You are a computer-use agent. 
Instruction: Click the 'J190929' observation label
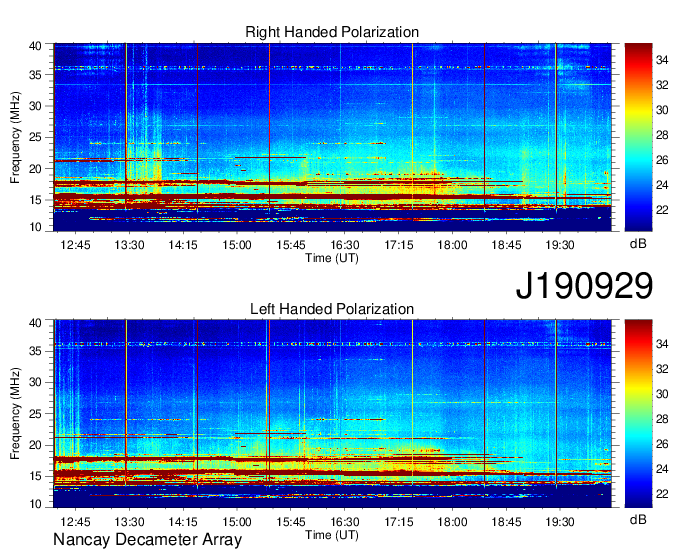tap(584, 285)
